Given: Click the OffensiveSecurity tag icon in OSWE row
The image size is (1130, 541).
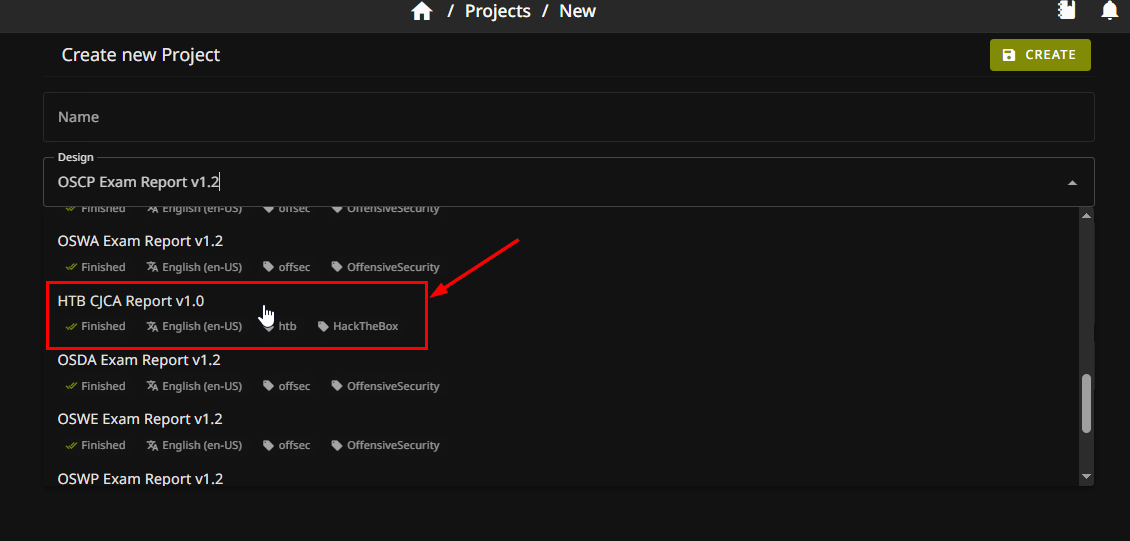Looking at the screenshot, I should point(337,445).
